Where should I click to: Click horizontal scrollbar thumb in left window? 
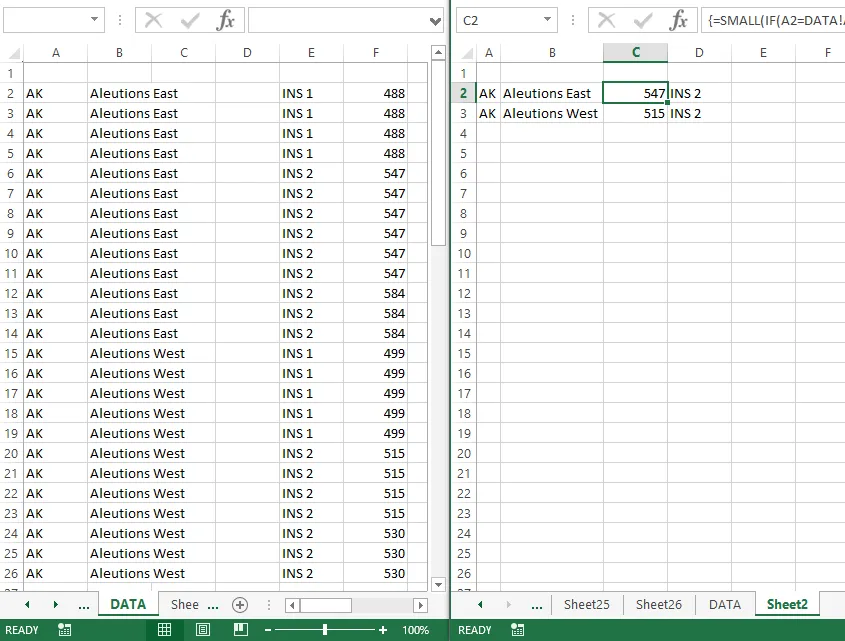click(x=325, y=605)
